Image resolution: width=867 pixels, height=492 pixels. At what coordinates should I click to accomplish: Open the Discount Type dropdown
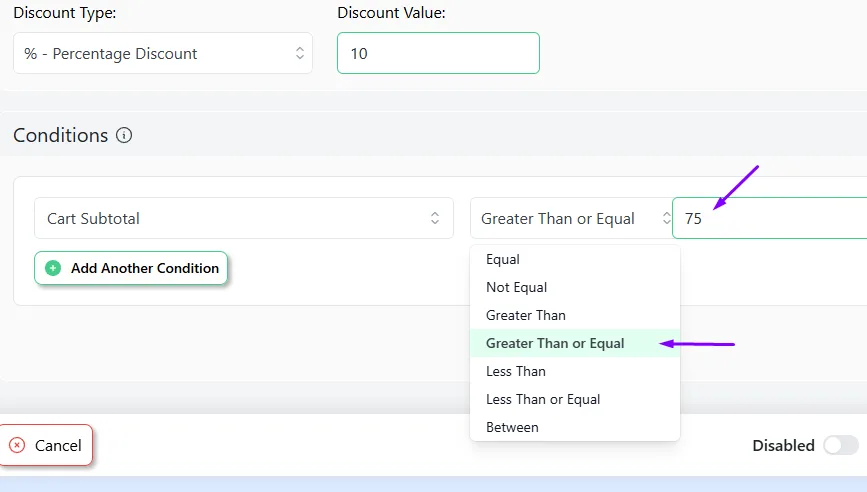click(163, 53)
